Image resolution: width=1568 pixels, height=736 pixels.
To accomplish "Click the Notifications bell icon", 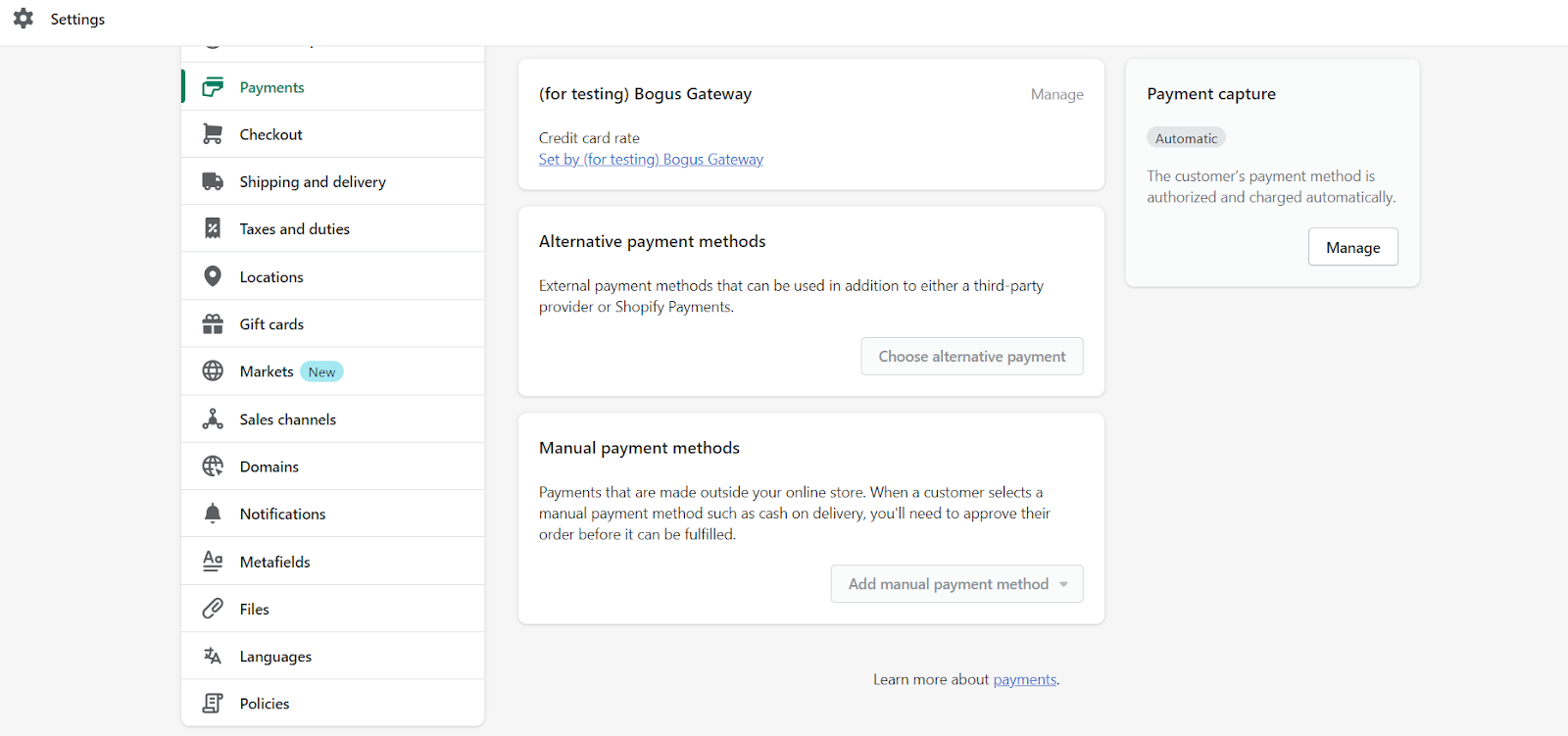I will pyautogui.click(x=213, y=514).
